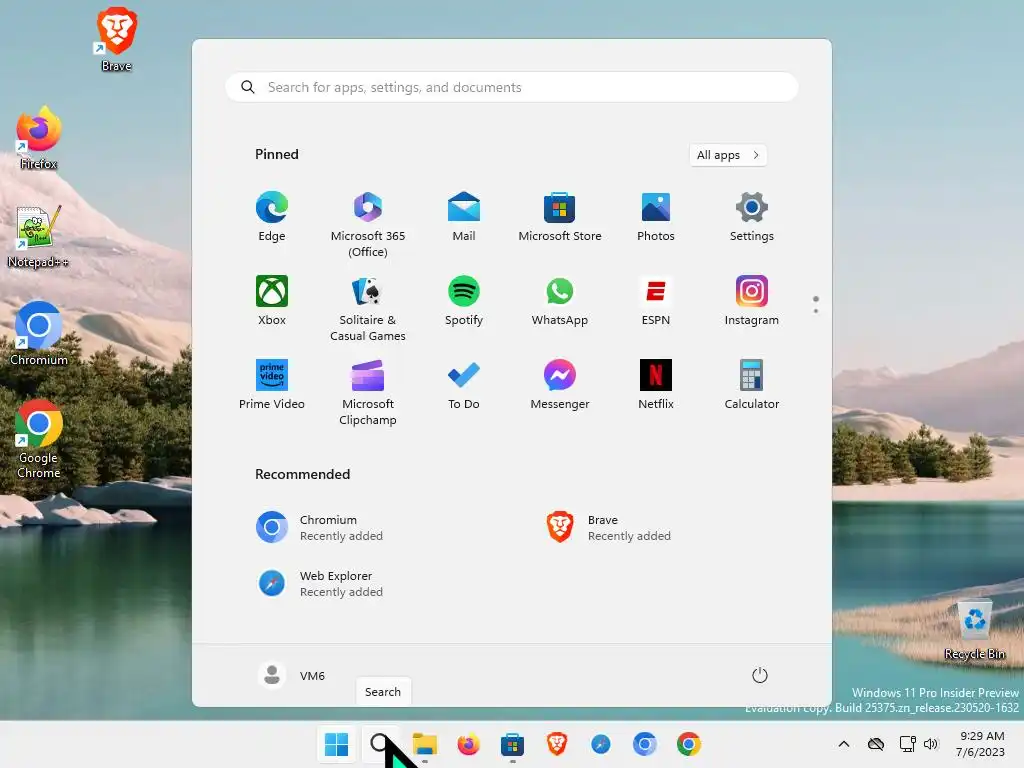Open Microsoft Store from the taskbar
Screen dimensions: 1024x768
[513, 744]
